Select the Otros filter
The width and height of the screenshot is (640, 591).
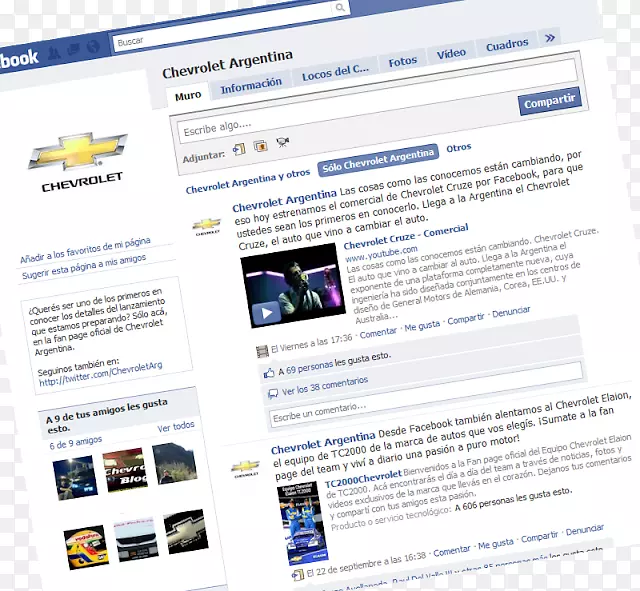click(458, 147)
